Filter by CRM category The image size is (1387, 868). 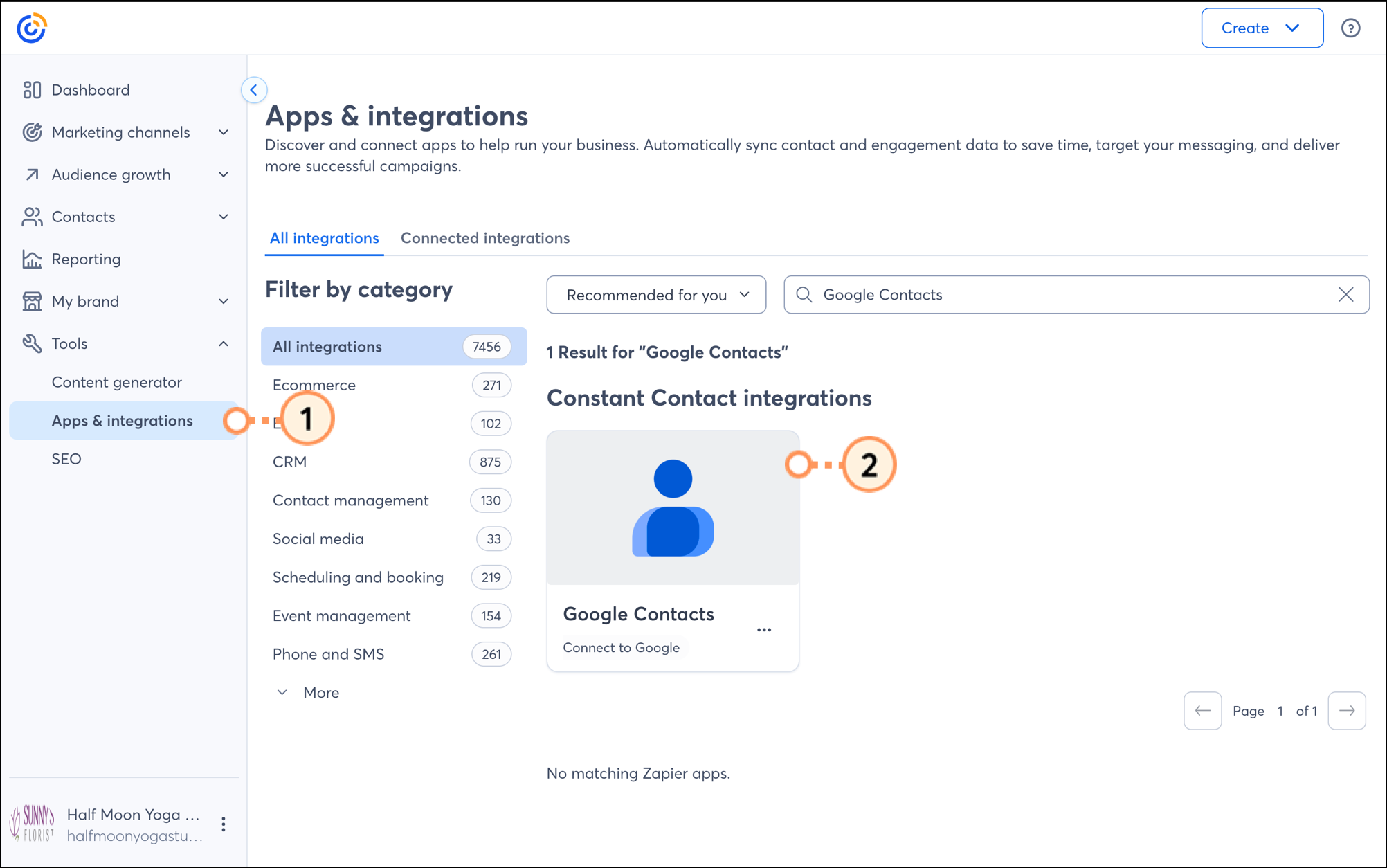point(394,462)
